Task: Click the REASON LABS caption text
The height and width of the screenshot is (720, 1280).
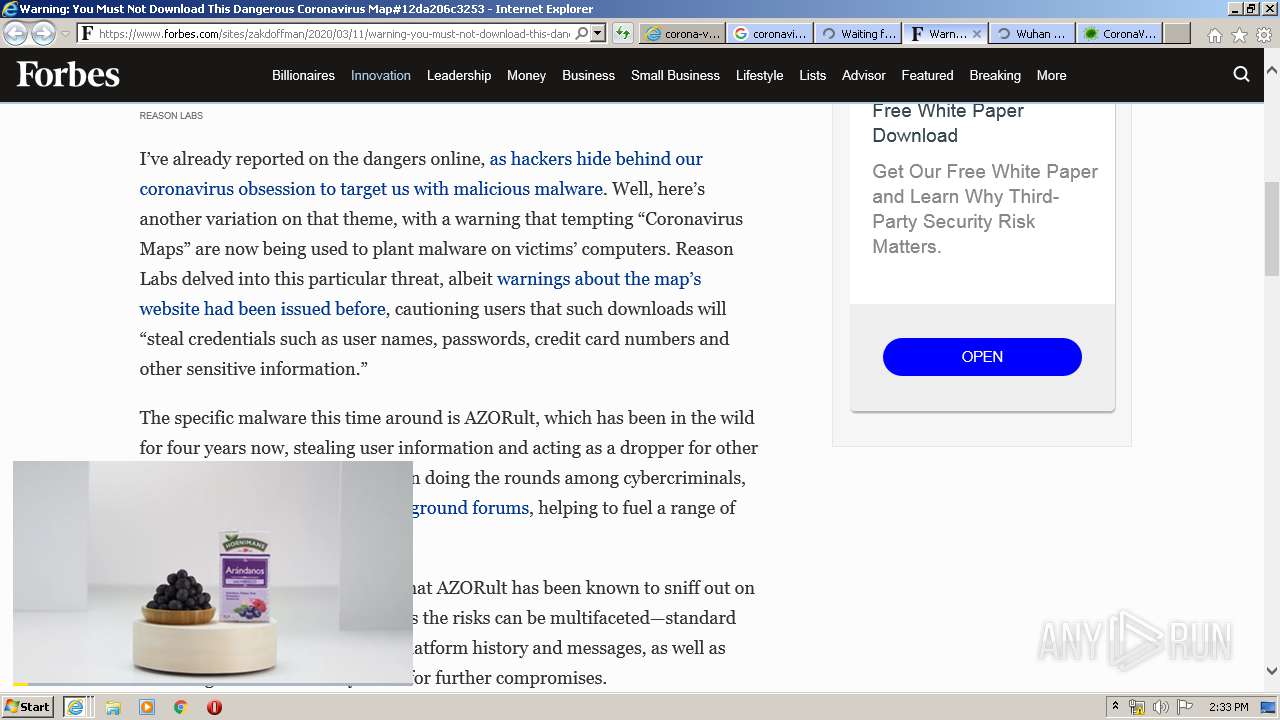Action: [171, 116]
